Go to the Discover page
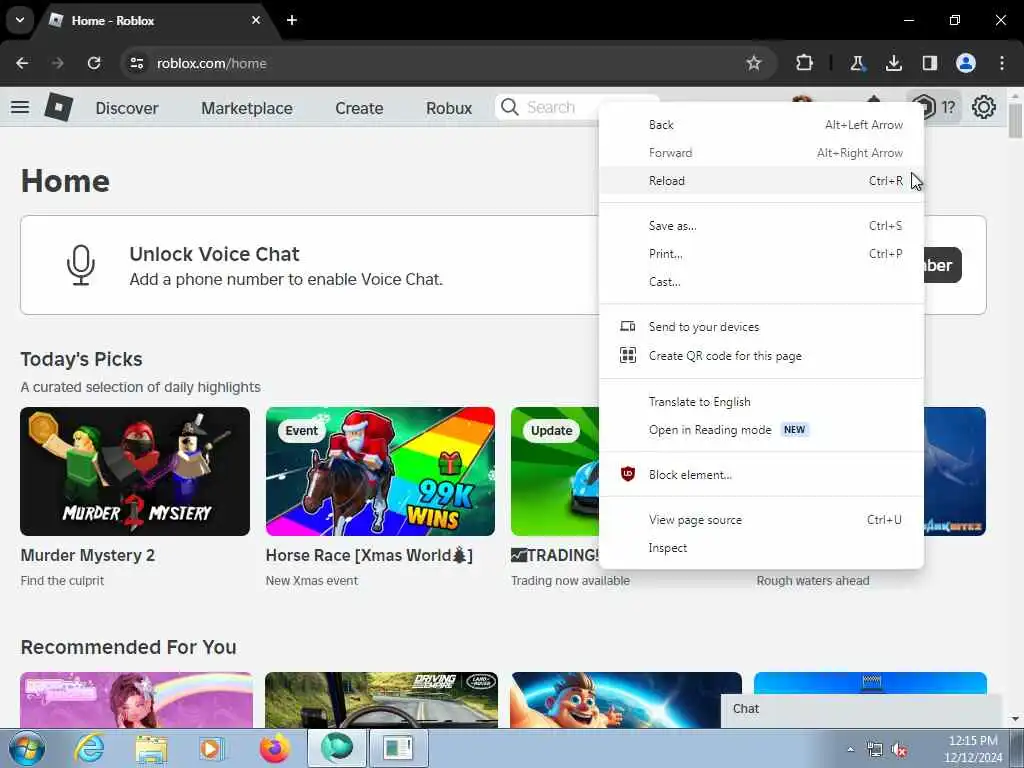This screenshot has height=768, width=1024. coord(127,108)
